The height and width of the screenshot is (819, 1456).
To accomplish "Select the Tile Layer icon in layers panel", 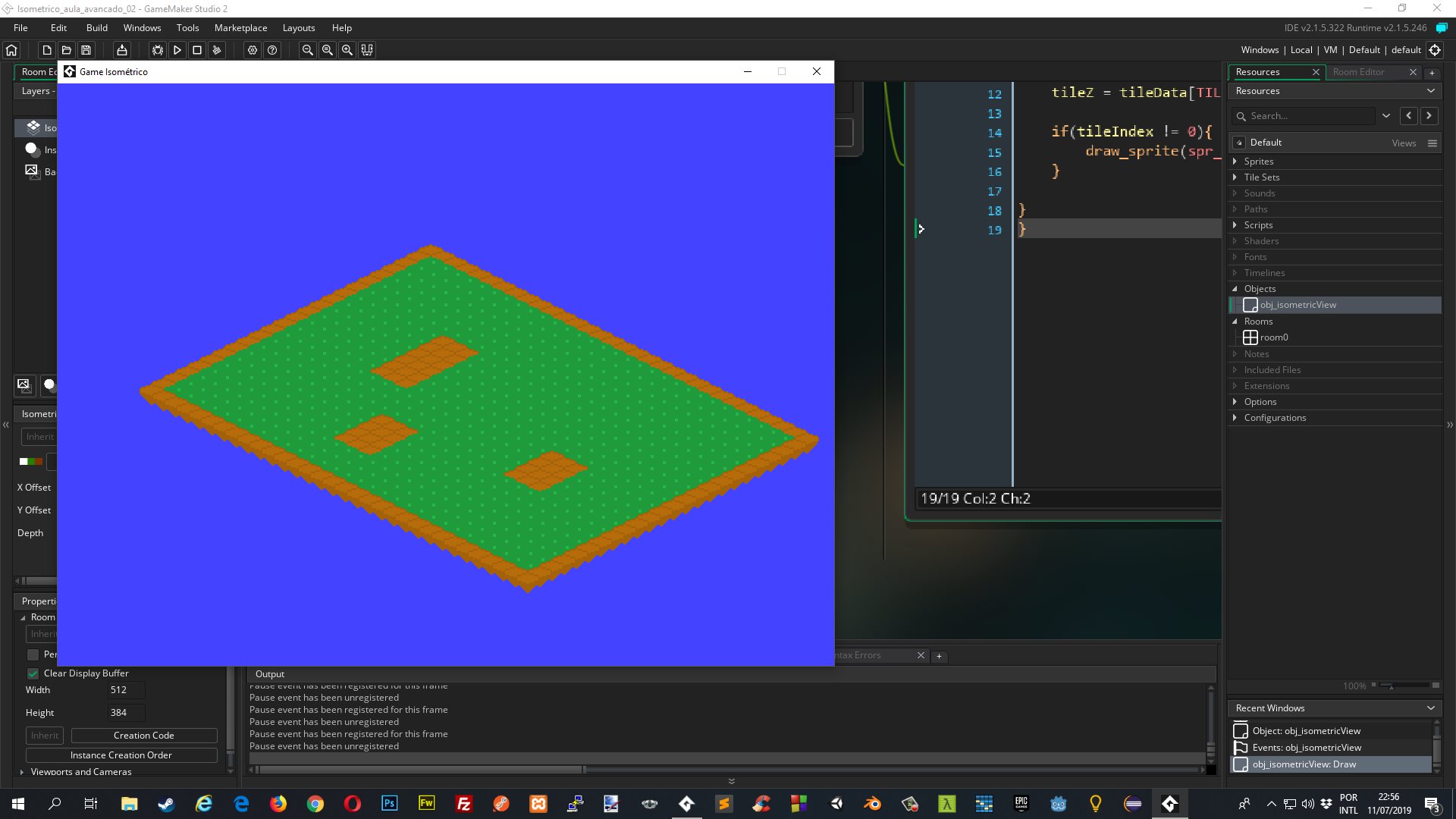I will coord(32,127).
